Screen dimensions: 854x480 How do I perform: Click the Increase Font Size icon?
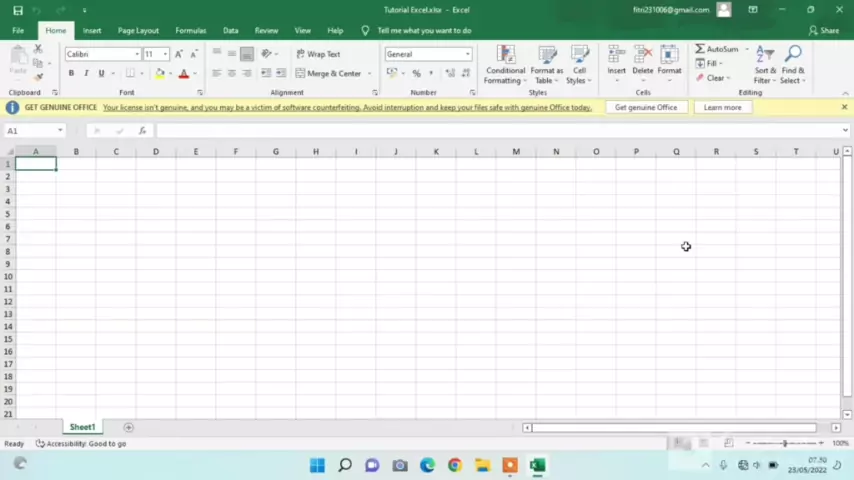point(179,54)
